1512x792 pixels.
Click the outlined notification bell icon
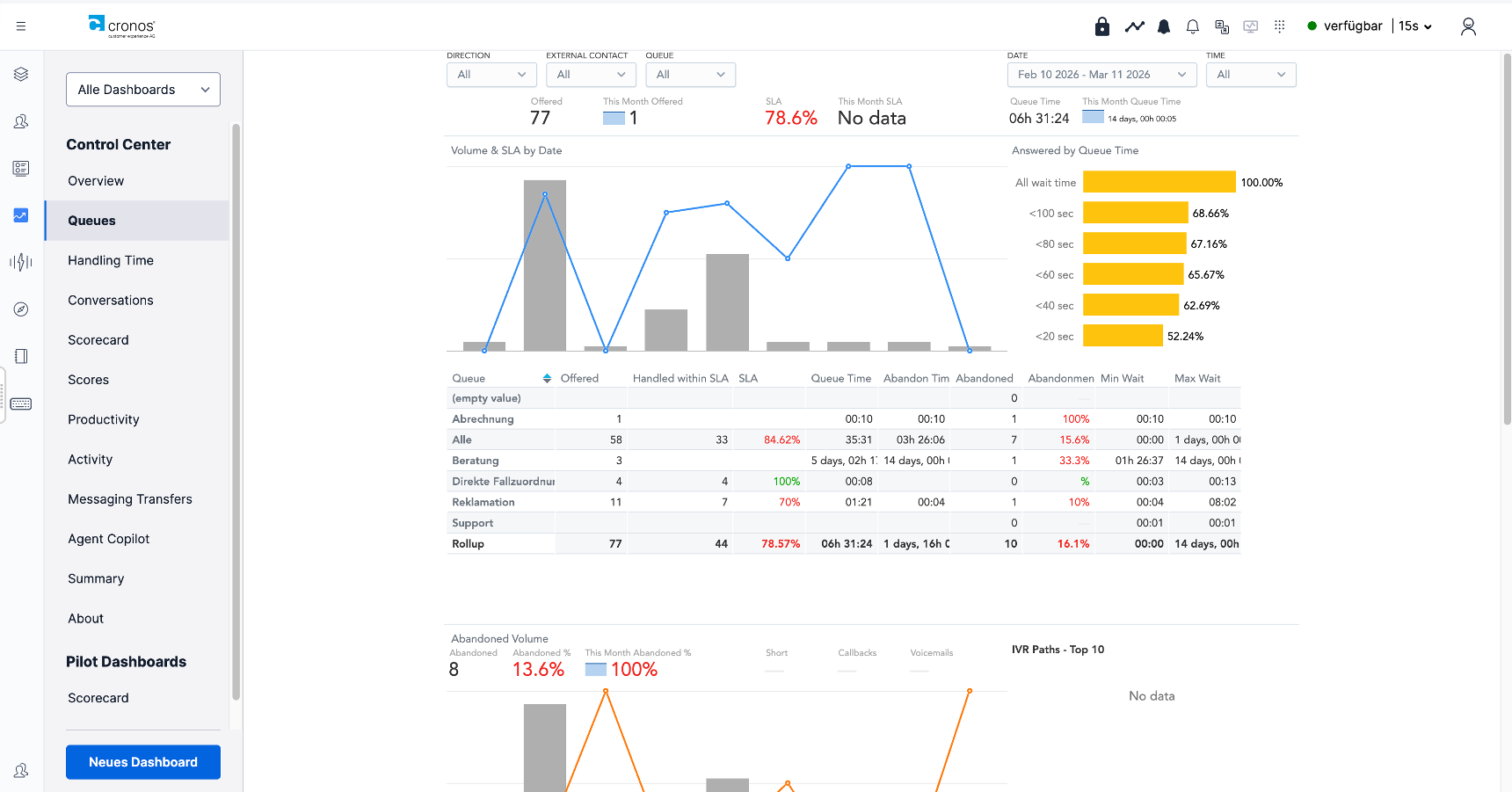[x=1193, y=26]
